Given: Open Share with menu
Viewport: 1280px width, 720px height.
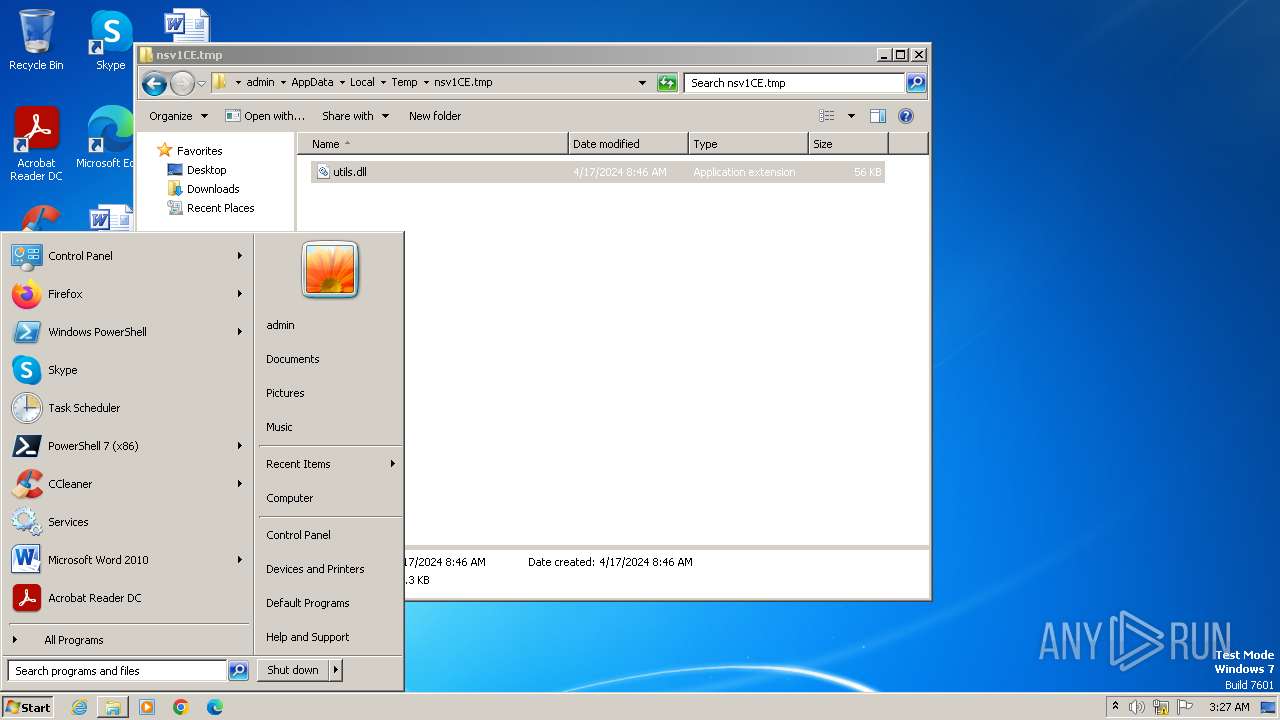Looking at the screenshot, I should [354, 116].
